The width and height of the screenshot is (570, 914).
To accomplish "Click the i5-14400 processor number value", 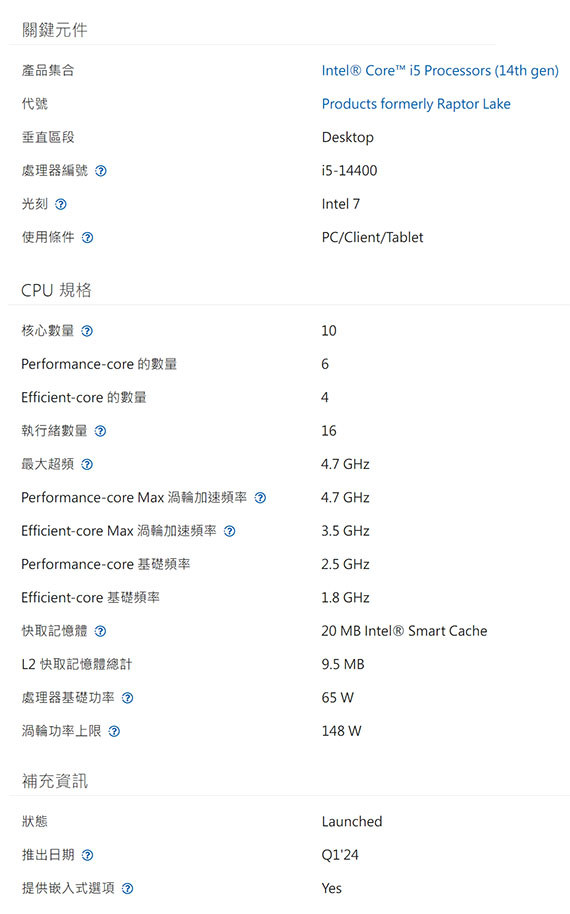I will pyautogui.click(x=350, y=170).
